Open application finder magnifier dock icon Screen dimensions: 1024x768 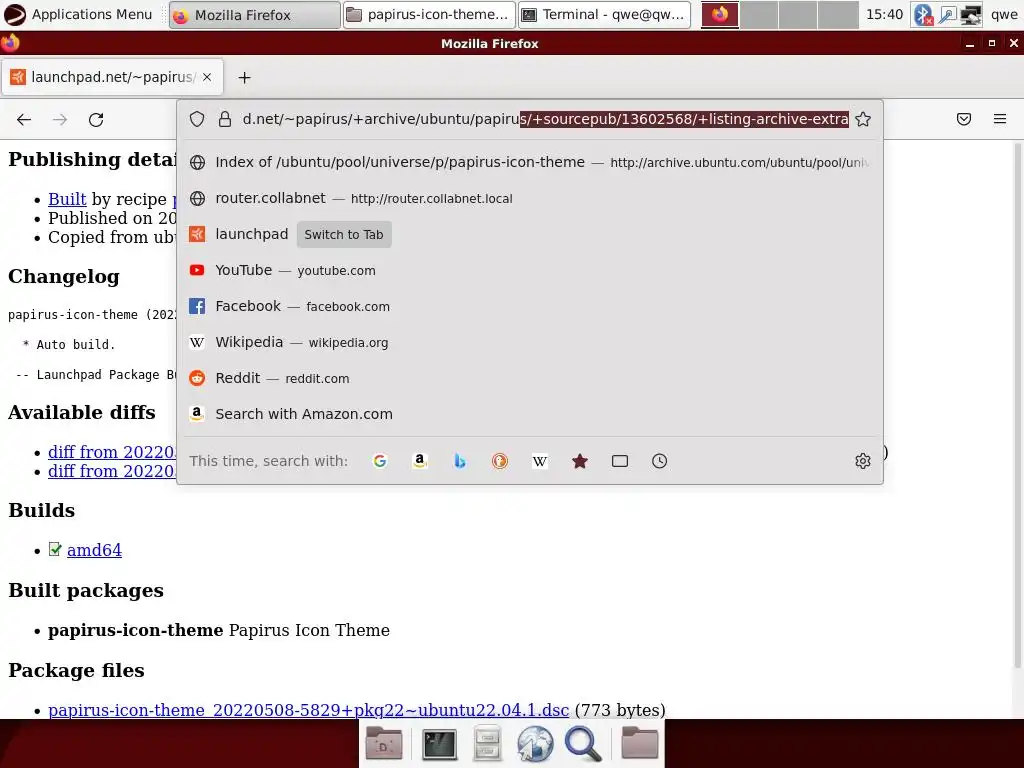[x=583, y=744]
